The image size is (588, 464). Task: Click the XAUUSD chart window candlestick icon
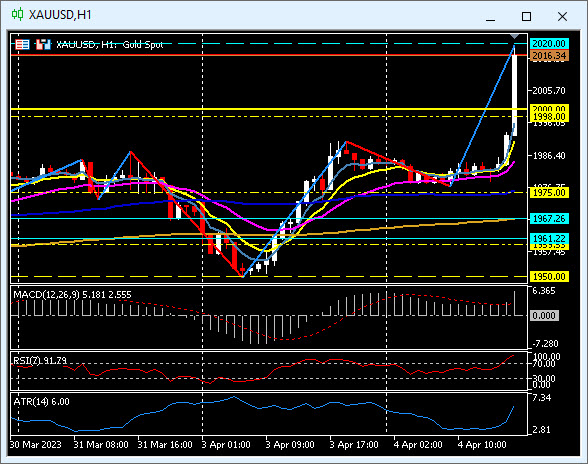coord(17,14)
